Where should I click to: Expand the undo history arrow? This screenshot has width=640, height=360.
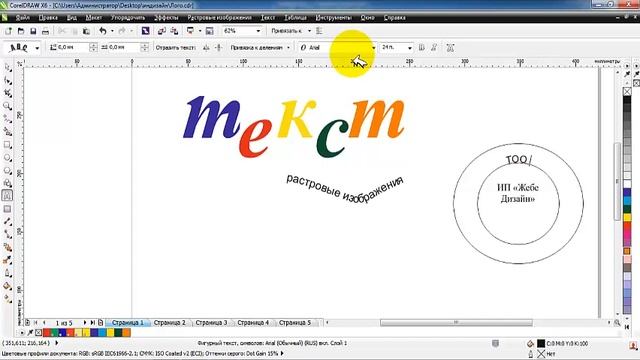[112, 31]
